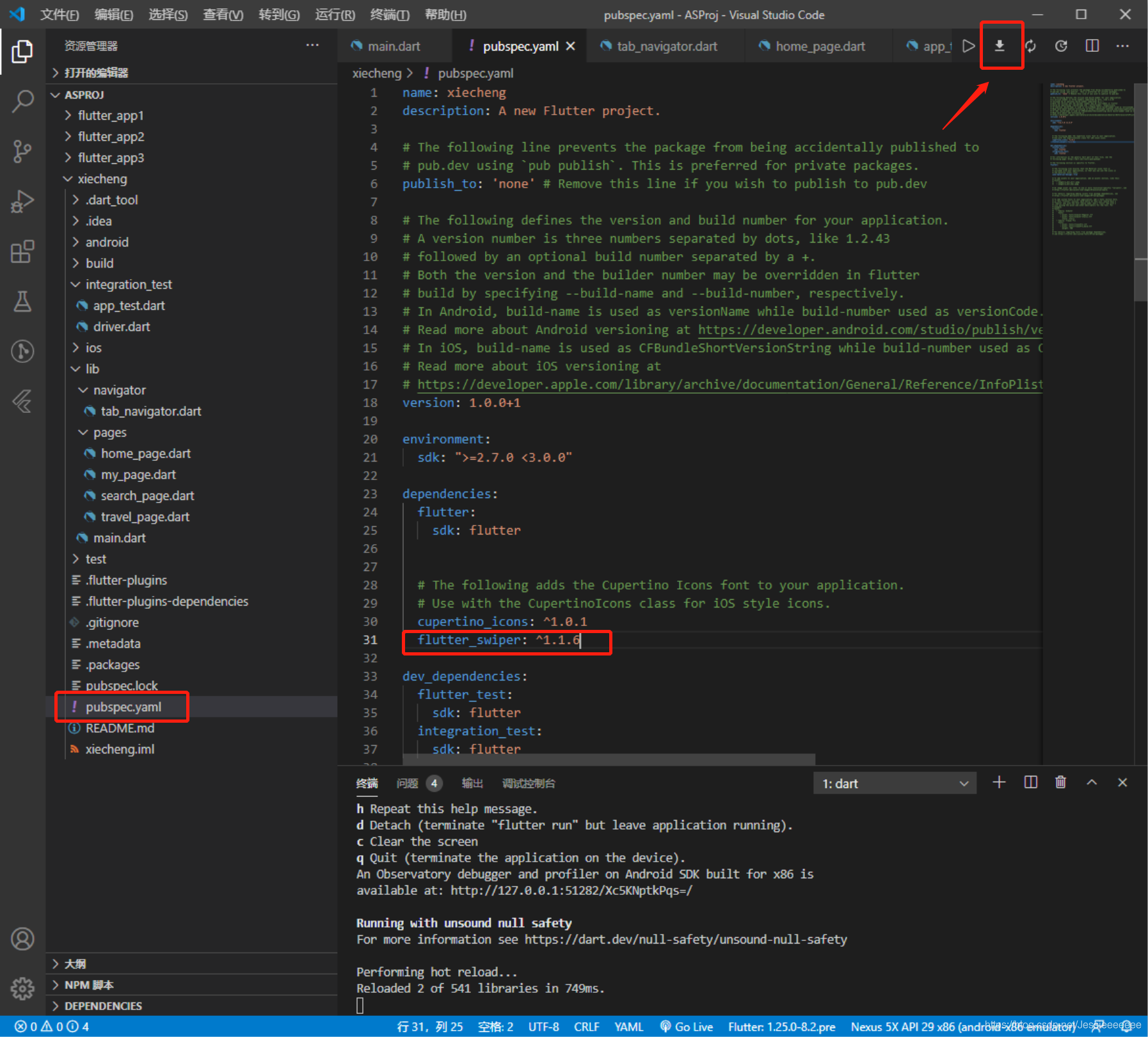1148x1037 pixels.
Task: Expand the flutter_app1 folder
Action: click(111, 115)
